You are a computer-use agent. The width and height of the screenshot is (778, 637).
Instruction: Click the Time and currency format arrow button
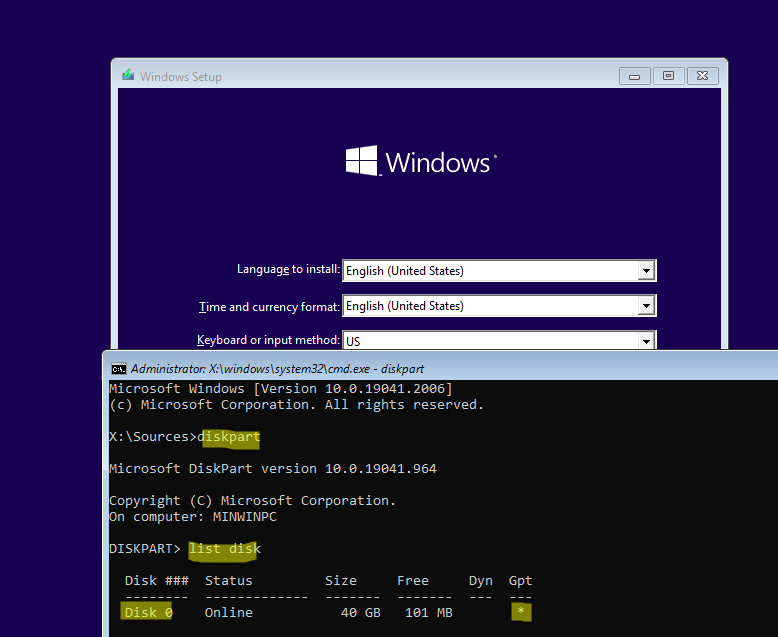pyautogui.click(x=646, y=306)
